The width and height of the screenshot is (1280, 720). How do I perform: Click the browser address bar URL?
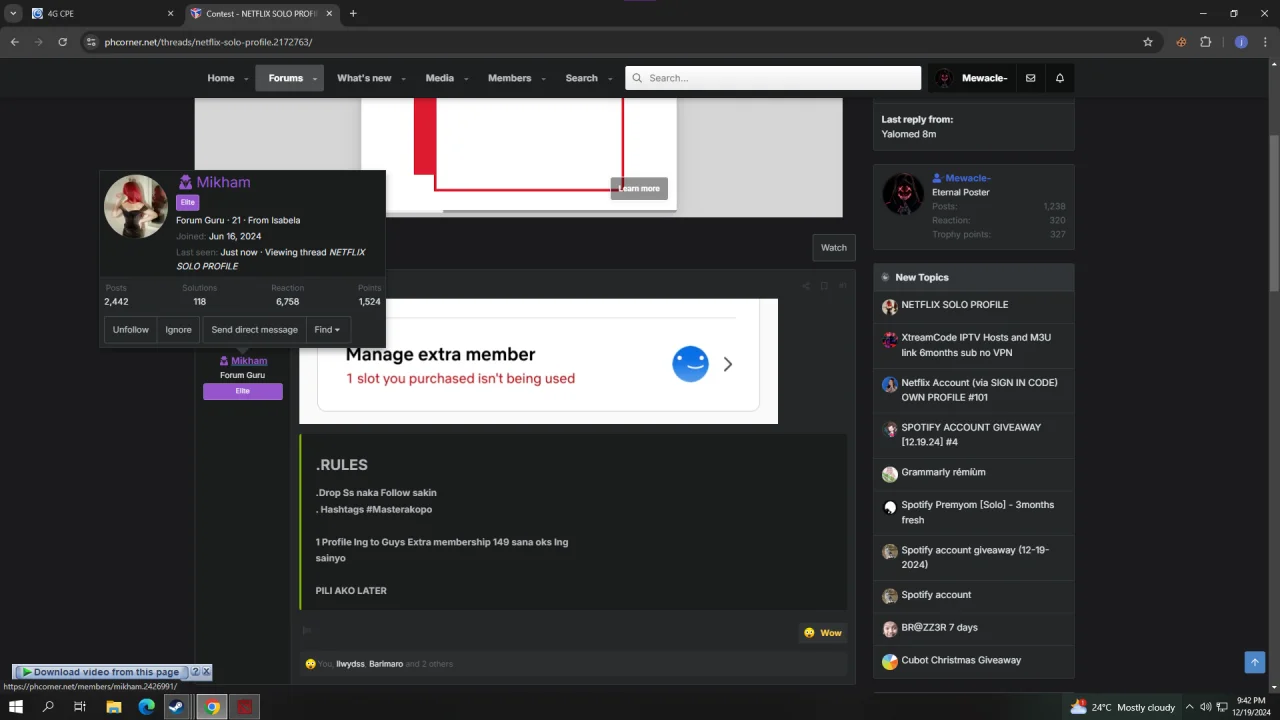(208, 42)
